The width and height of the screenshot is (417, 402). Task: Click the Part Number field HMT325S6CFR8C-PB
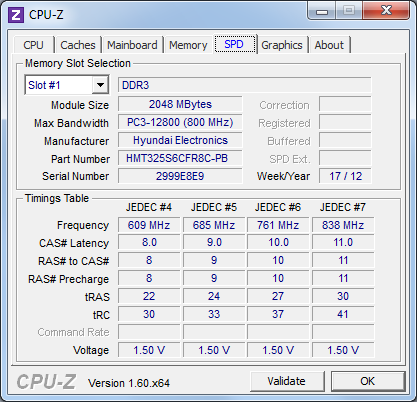pyautogui.click(x=180, y=158)
